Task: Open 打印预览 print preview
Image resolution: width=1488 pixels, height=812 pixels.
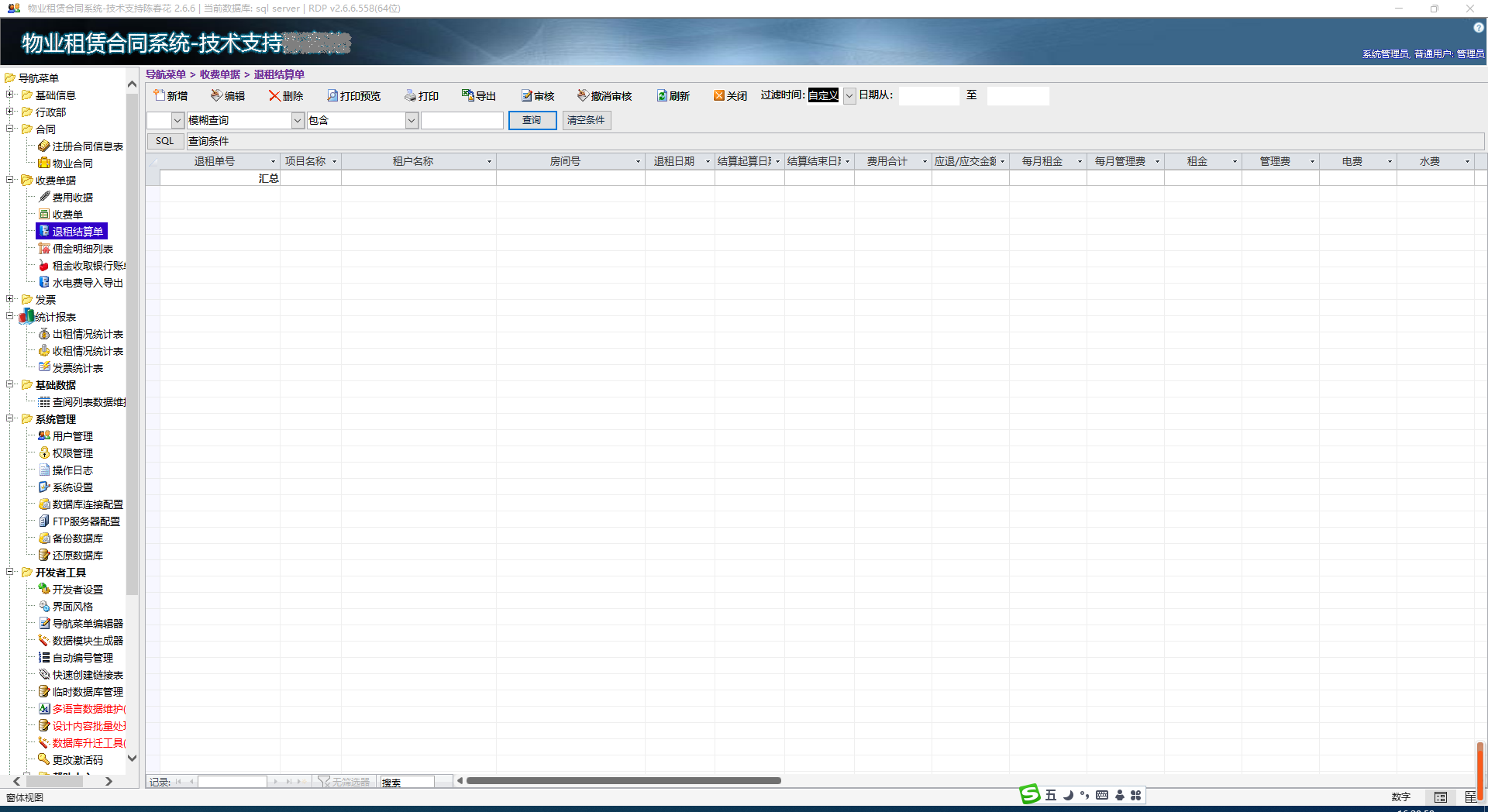Action: [353, 96]
